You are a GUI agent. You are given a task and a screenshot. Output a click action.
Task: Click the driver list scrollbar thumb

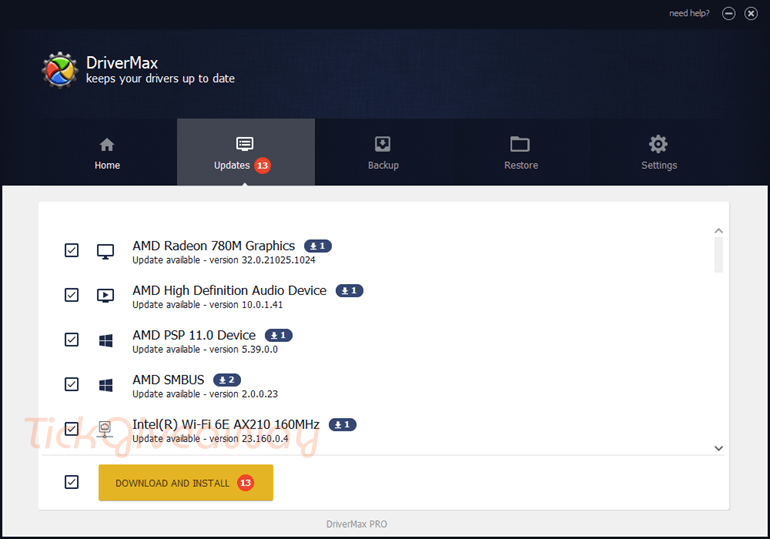click(718, 255)
